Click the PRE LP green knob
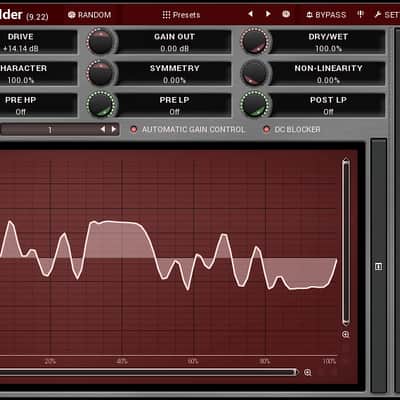400x400 pixels. point(101,105)
